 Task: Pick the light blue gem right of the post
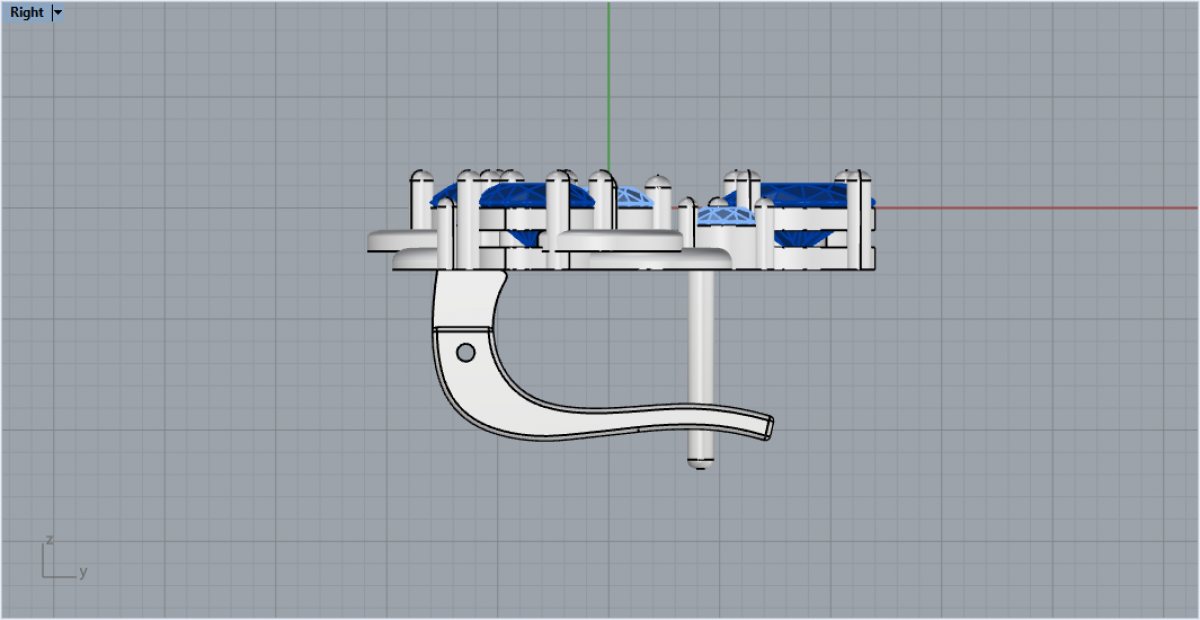724,215
